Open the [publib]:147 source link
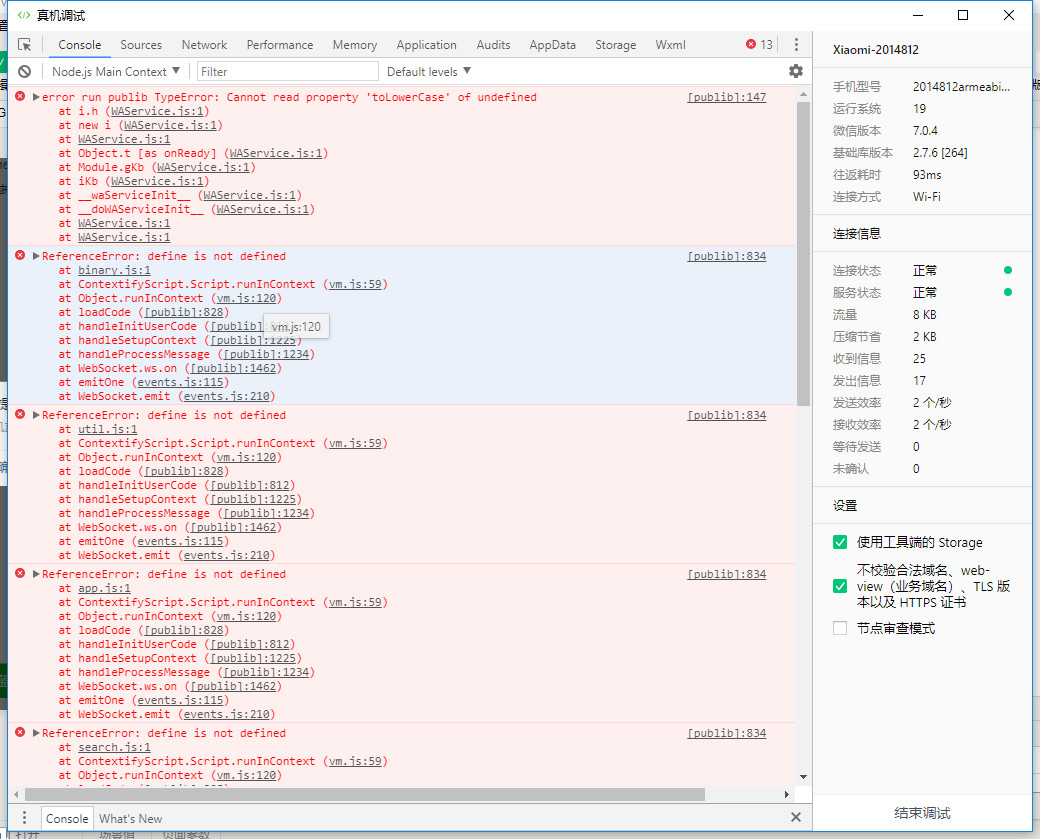Viewport: 1040px width, 839px height. click(726, 97)
